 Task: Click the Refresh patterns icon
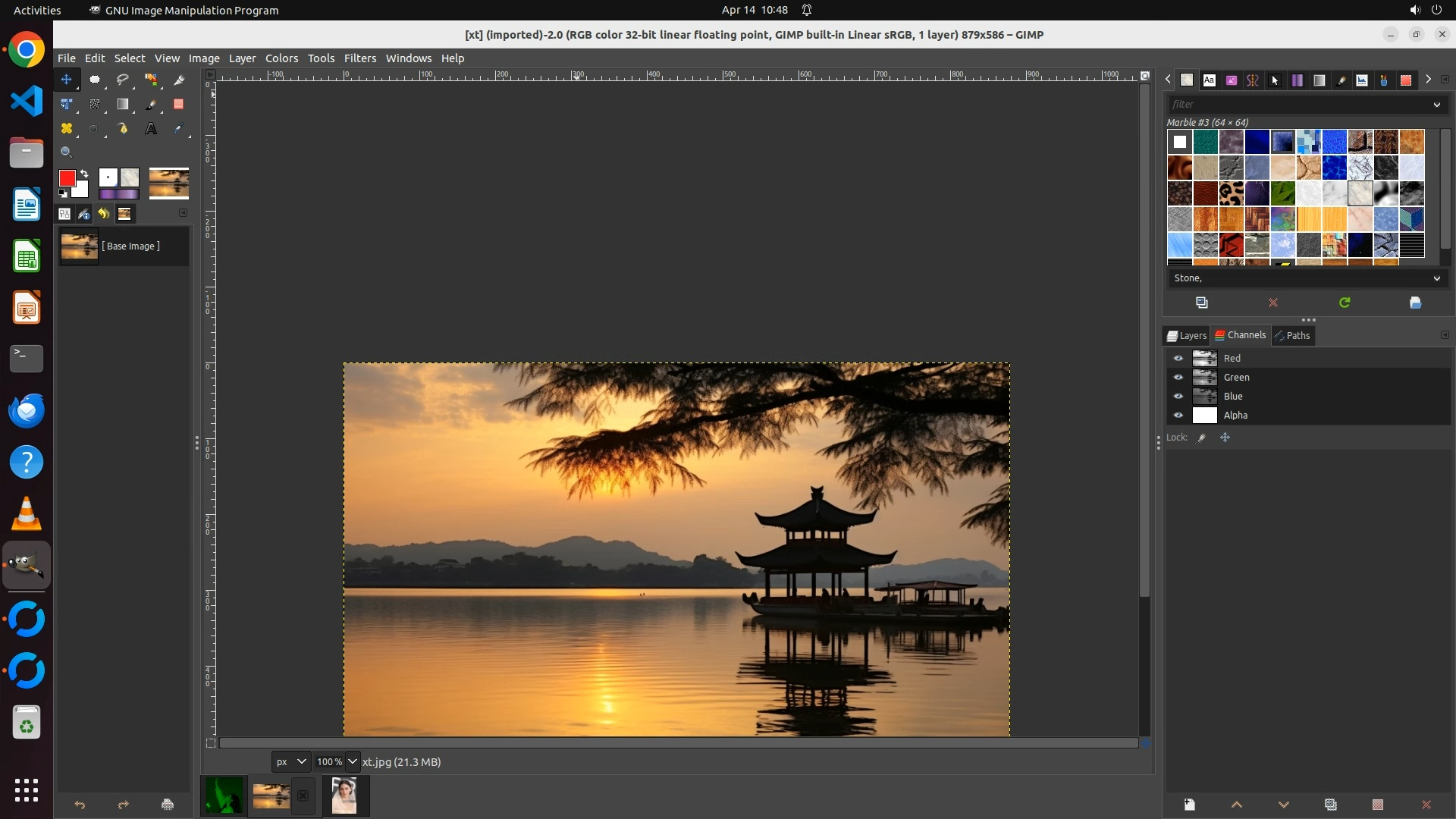[x=1345, y=303]
